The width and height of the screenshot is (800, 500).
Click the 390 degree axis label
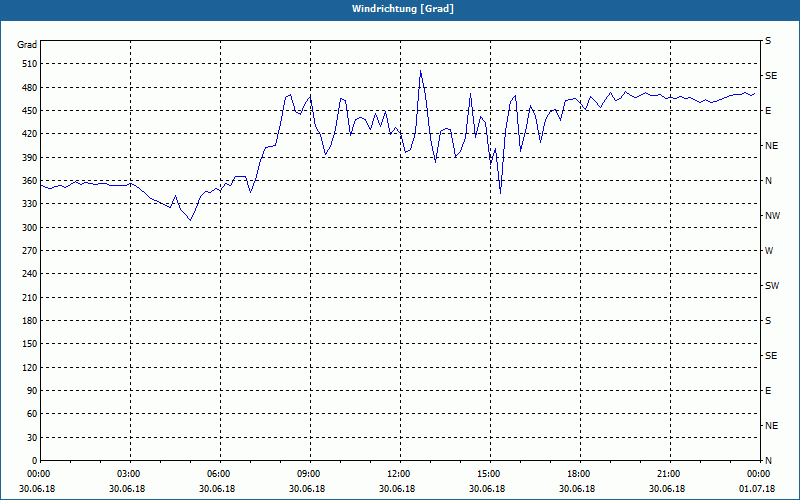pos(30,157)
